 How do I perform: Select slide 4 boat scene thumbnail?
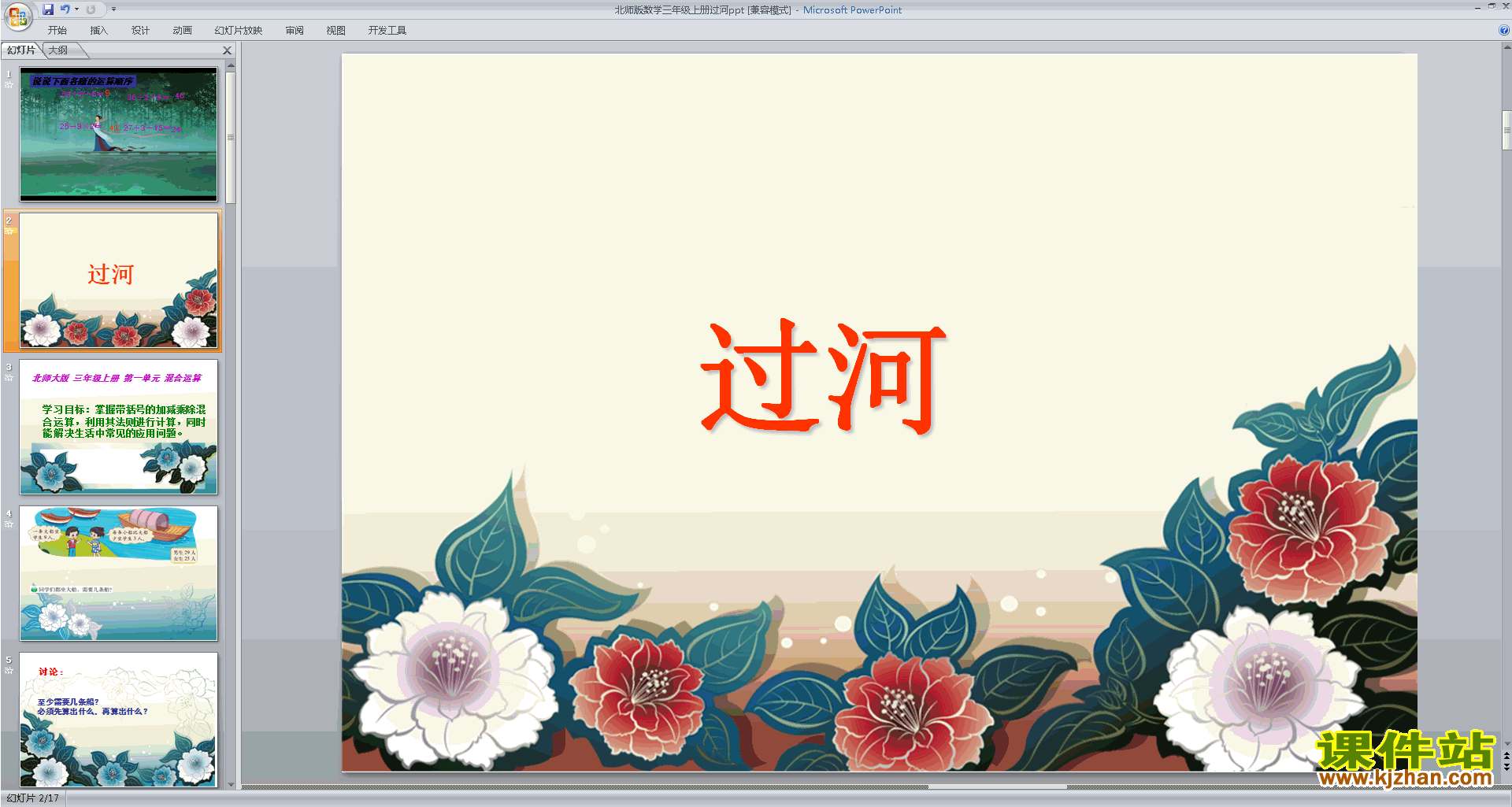coord(118,573)
